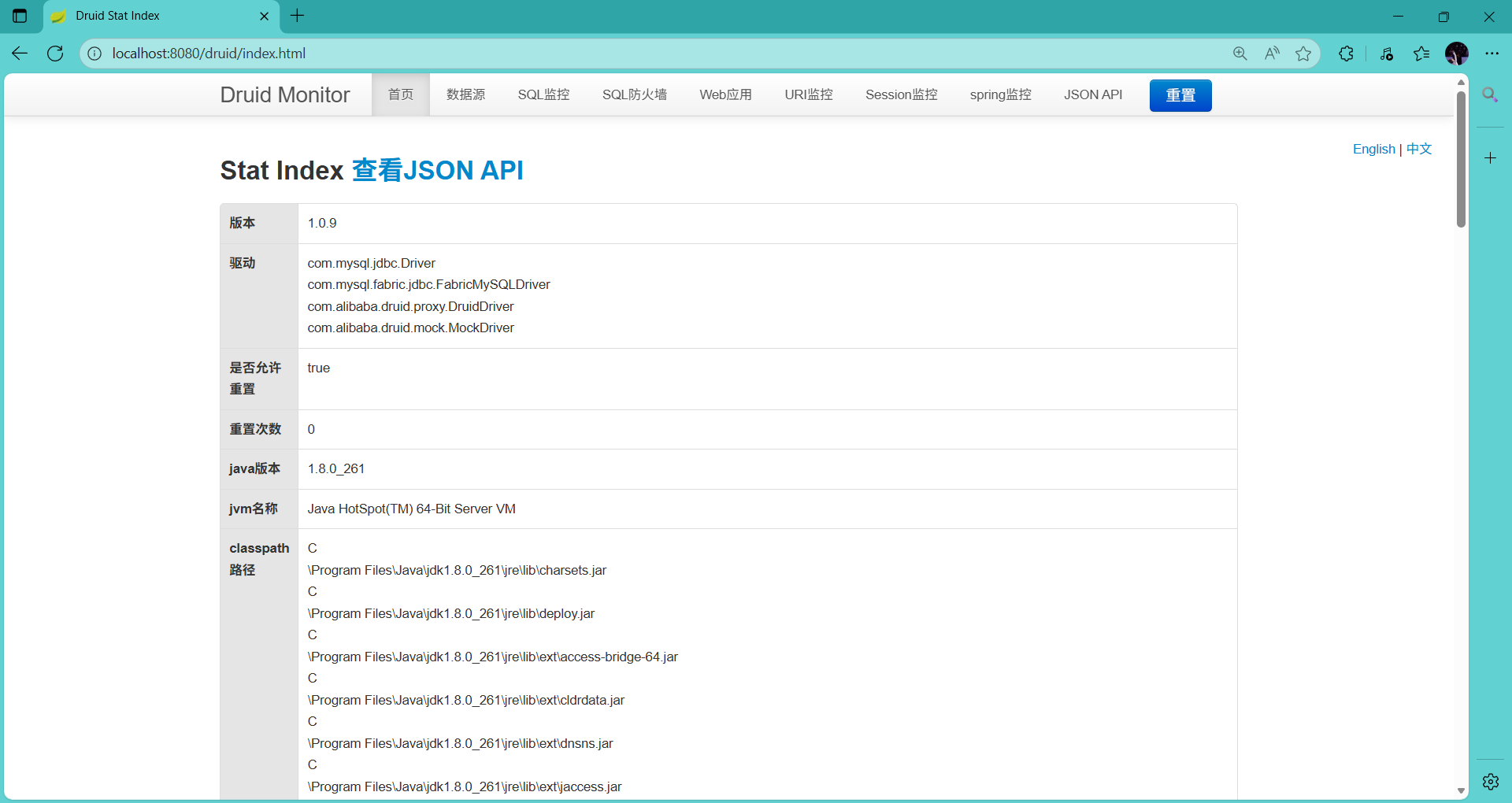Click the scrollbar down arrow
Image resolution: width=1512 pixels, height=803 pixels.
1461,790
